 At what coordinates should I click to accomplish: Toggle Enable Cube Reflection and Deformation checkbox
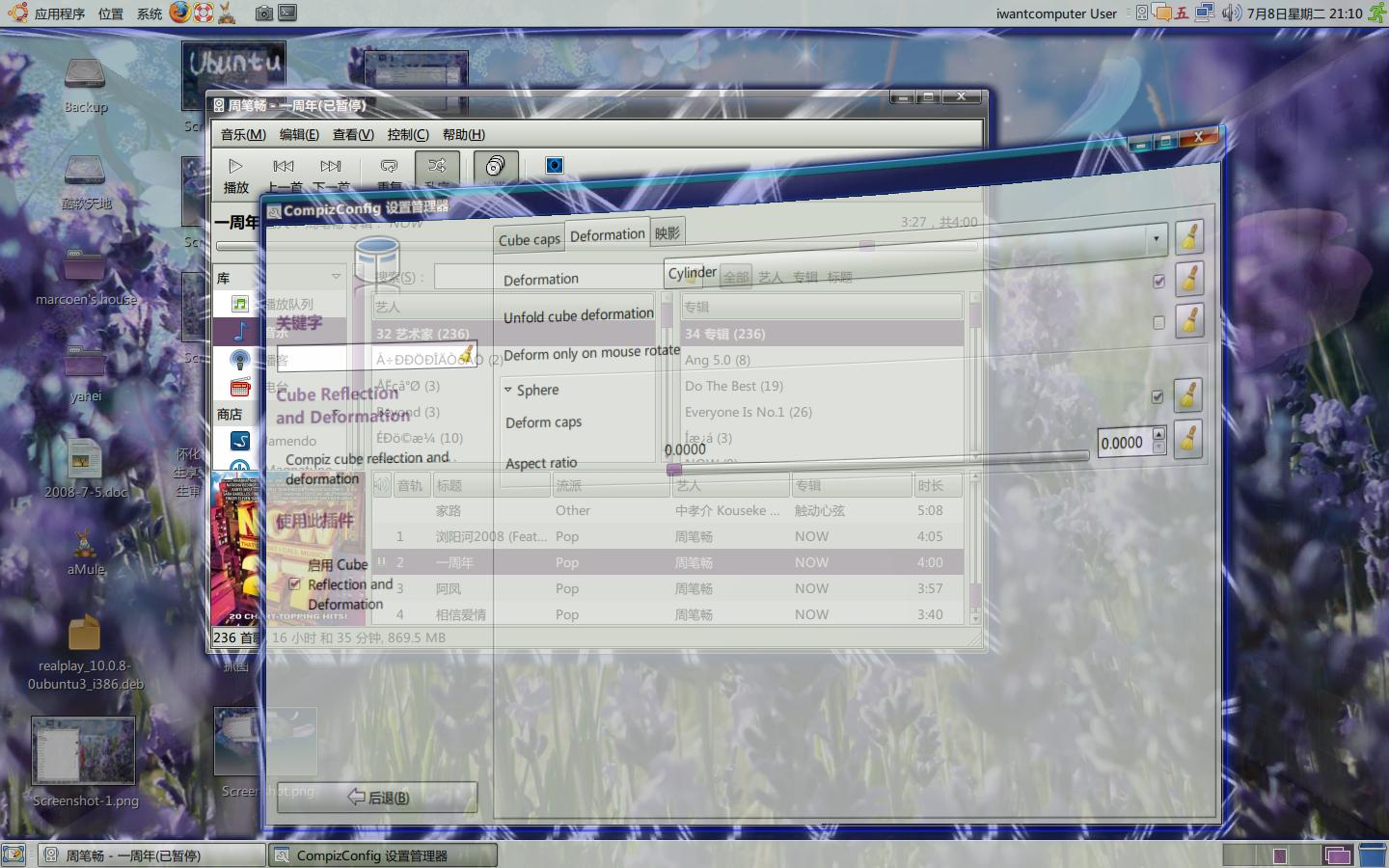click(x=295, y=583)
